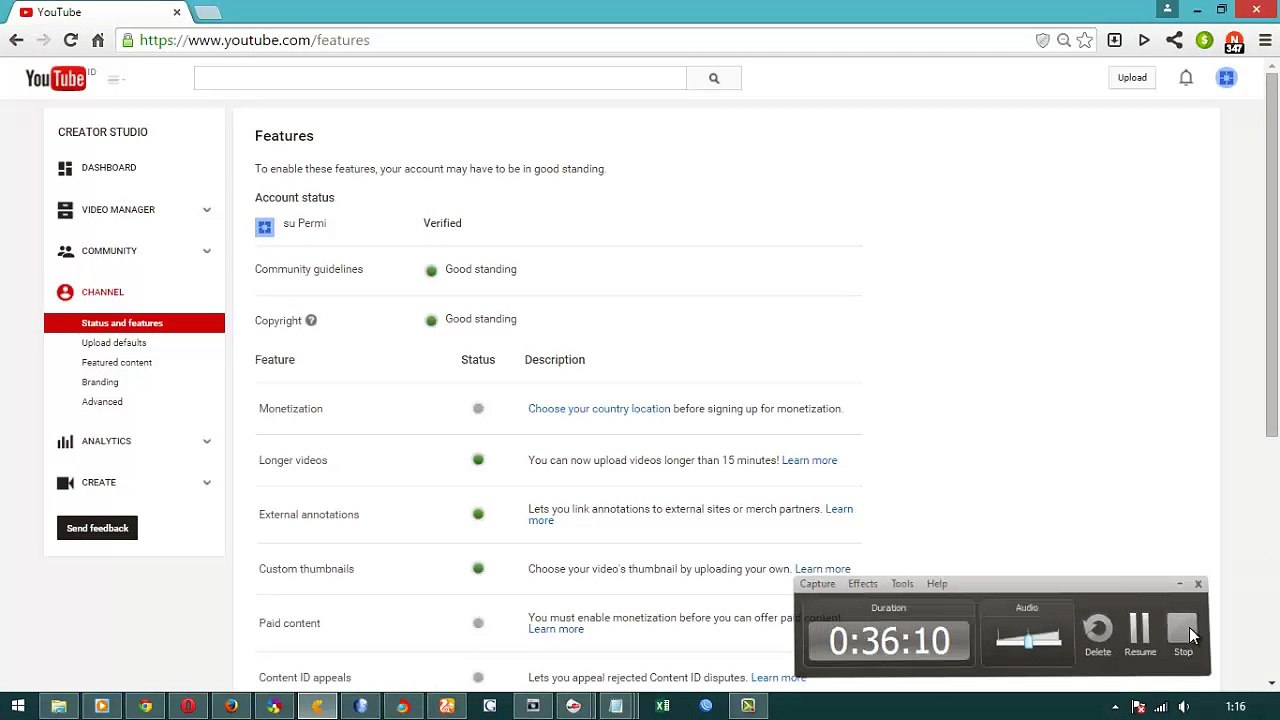Click the share extension icon

[x=1174, y=40]
